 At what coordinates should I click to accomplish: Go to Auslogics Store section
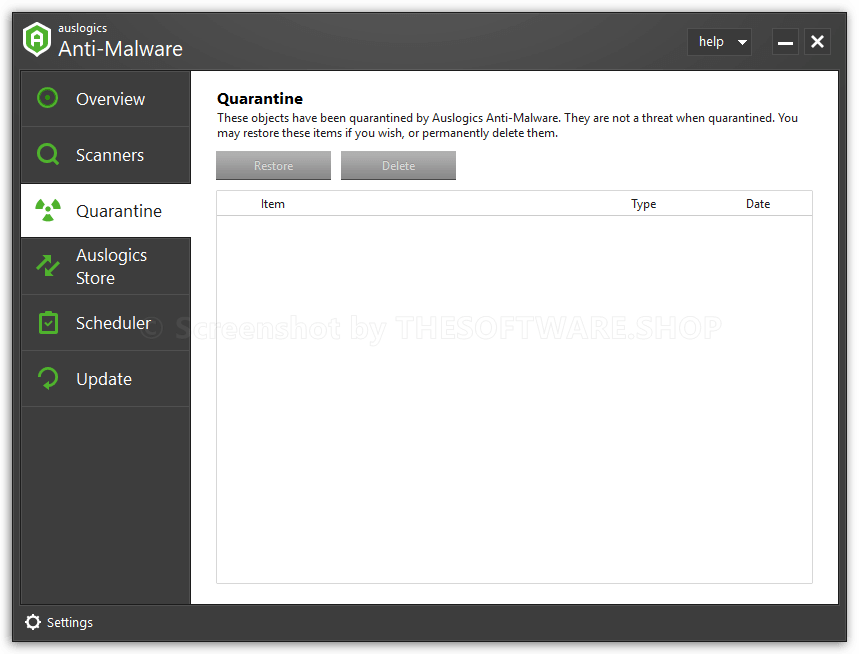106,267
